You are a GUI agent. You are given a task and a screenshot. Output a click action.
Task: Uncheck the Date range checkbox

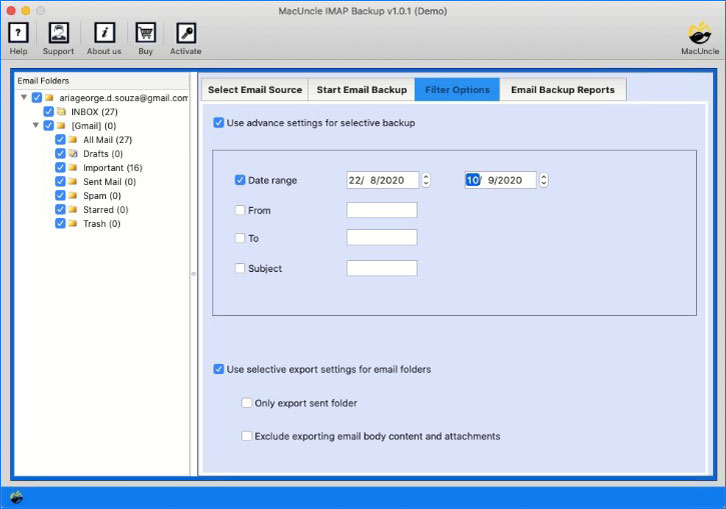[x=240, y=181]
